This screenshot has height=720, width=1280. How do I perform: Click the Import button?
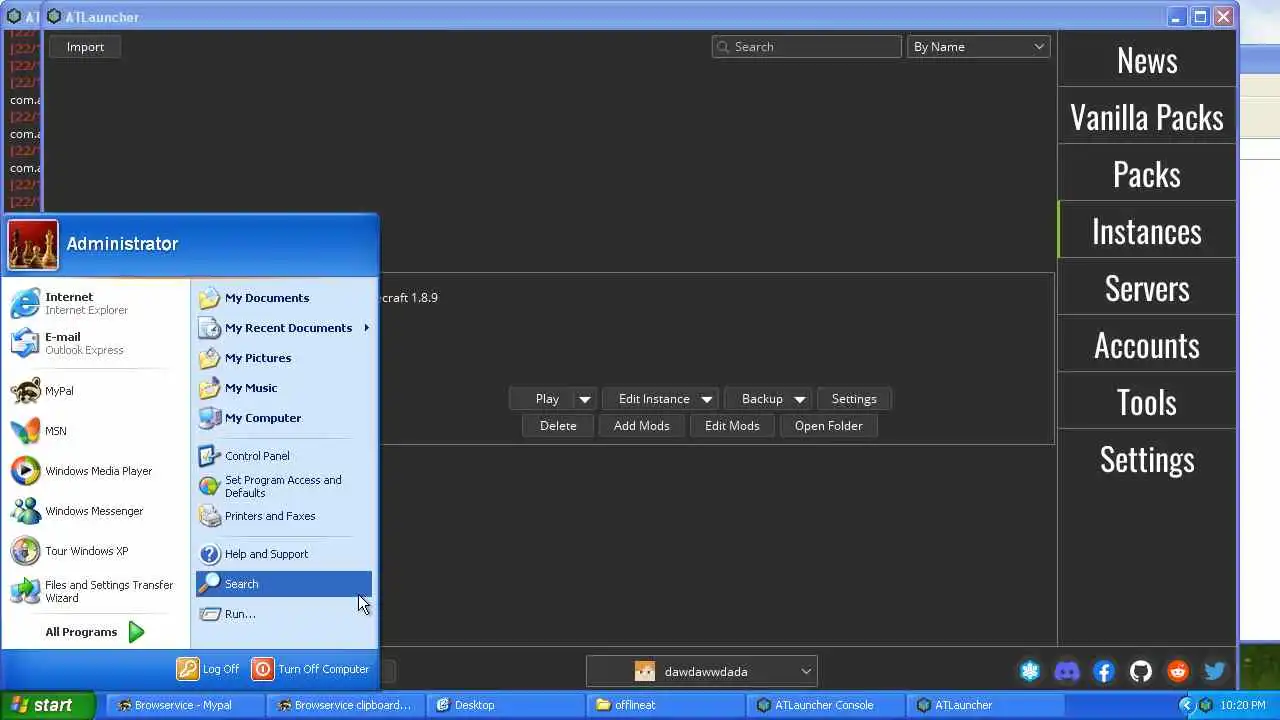point(85,47)
